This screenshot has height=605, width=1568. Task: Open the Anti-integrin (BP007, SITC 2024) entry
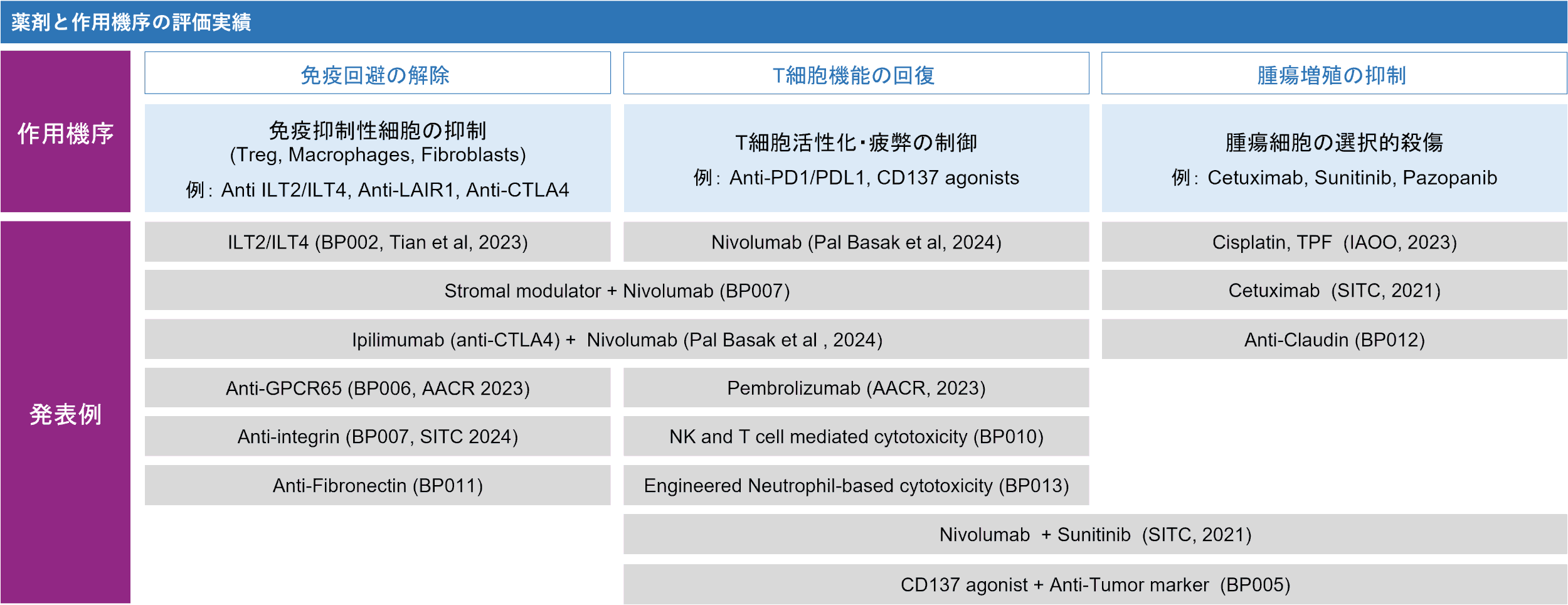pos(377,436)
